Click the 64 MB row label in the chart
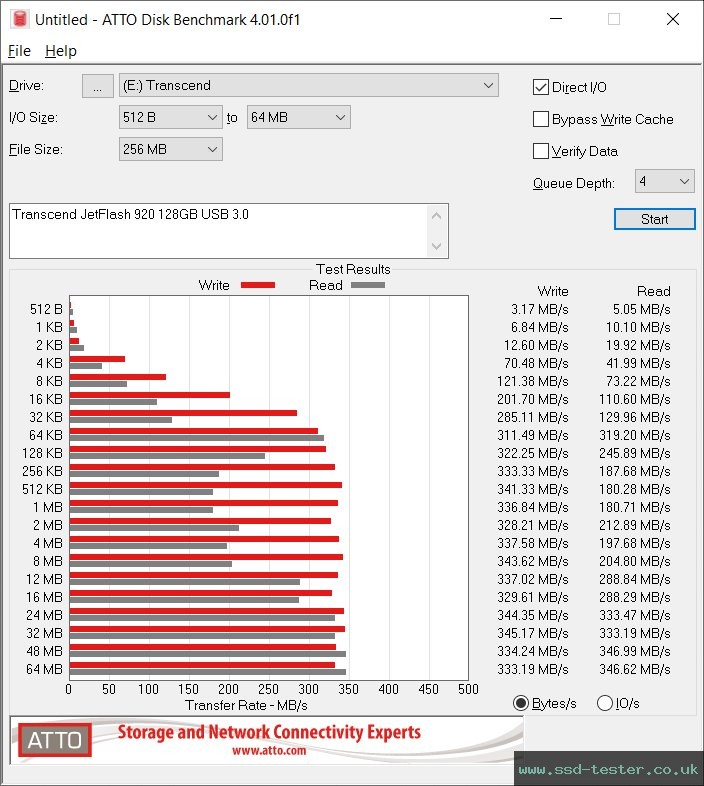 coord(44,669)
